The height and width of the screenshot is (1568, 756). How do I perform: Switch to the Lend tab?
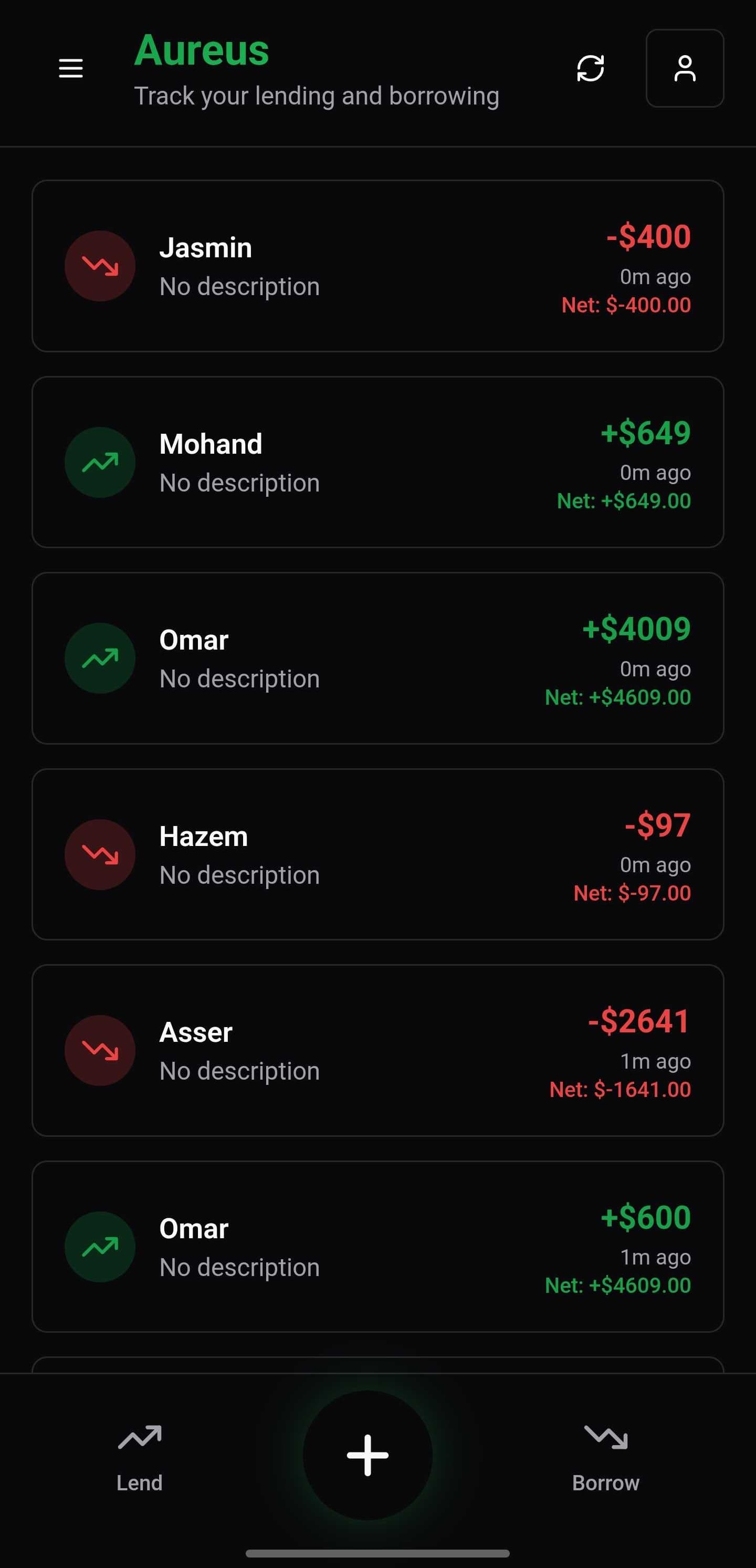click(x=140, y=1457)
